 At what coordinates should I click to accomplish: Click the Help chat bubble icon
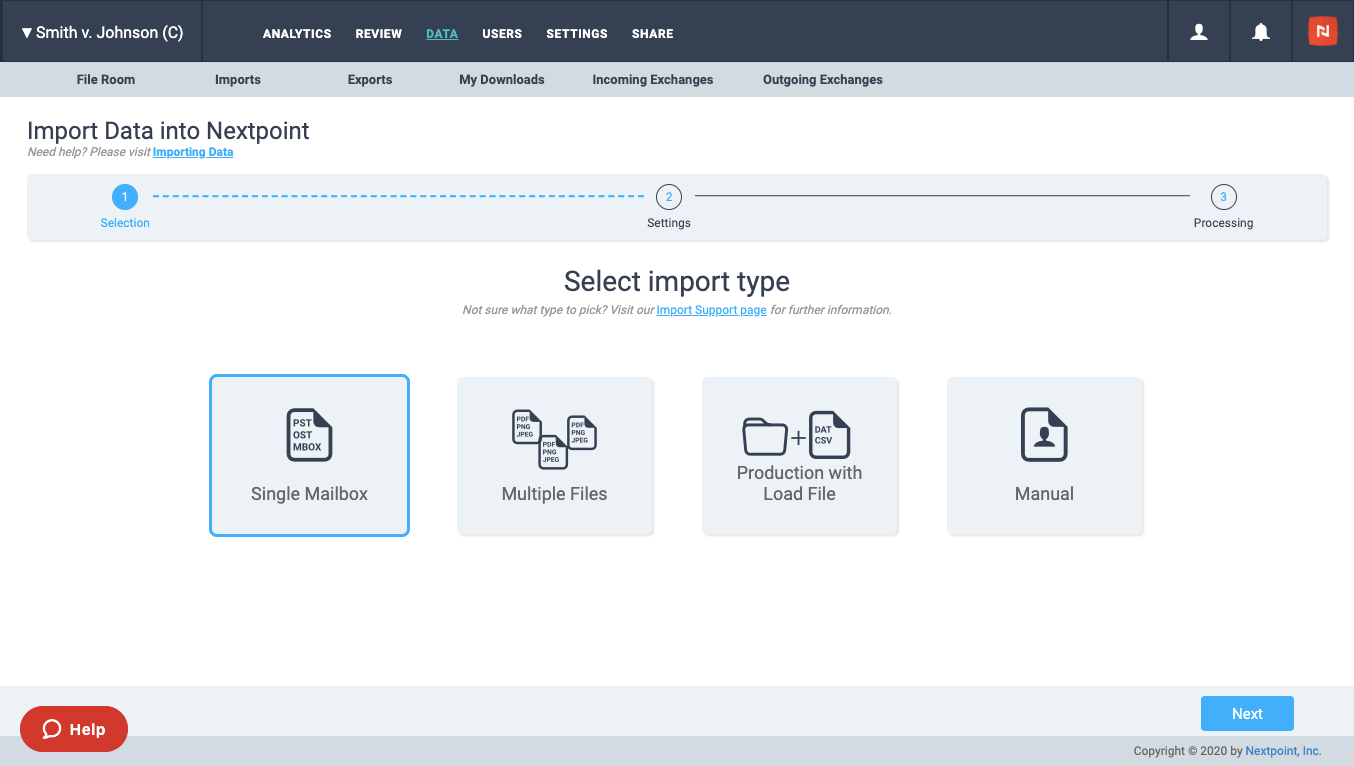click(52, 729)
